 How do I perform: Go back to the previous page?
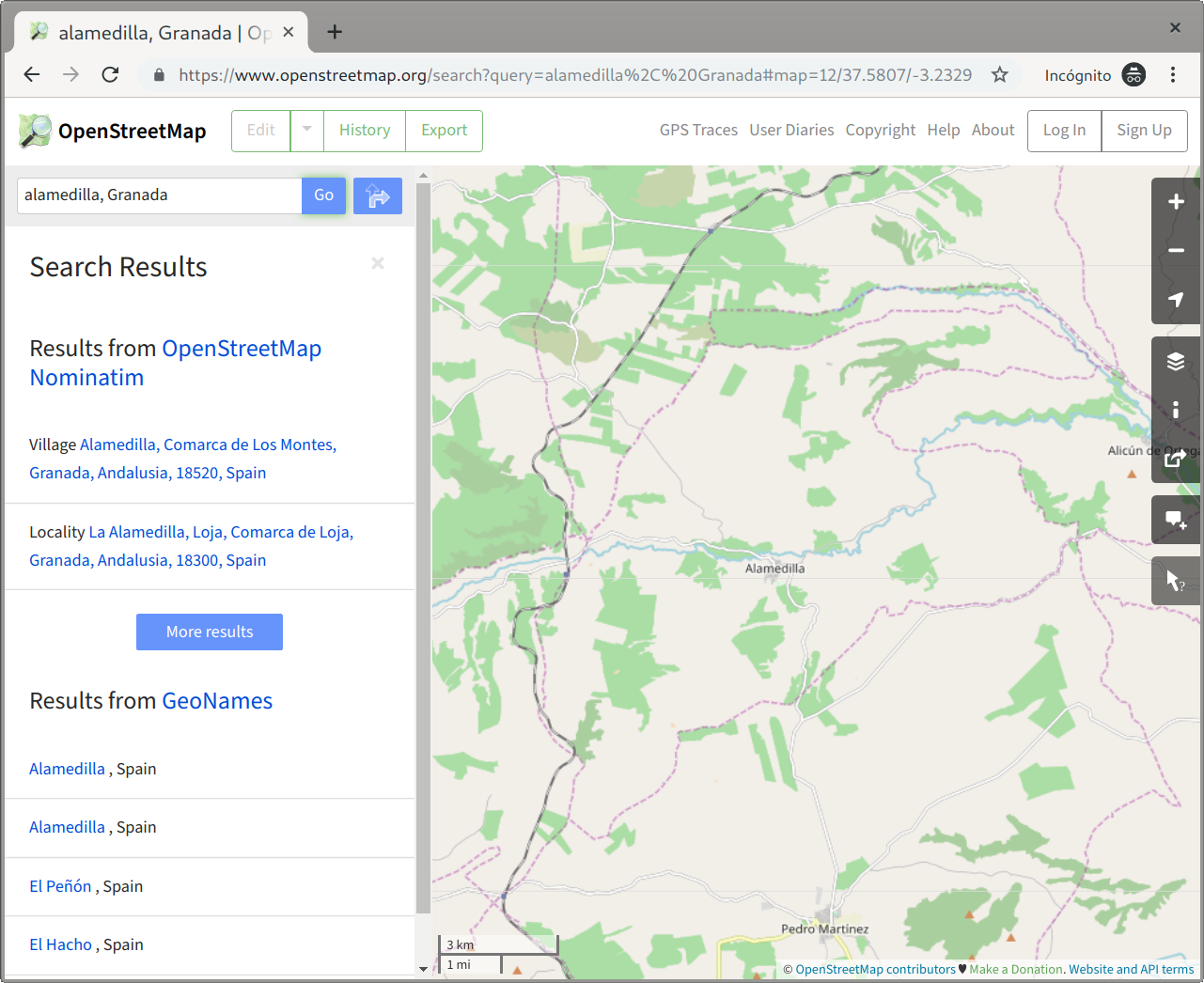tap(32, 74)
